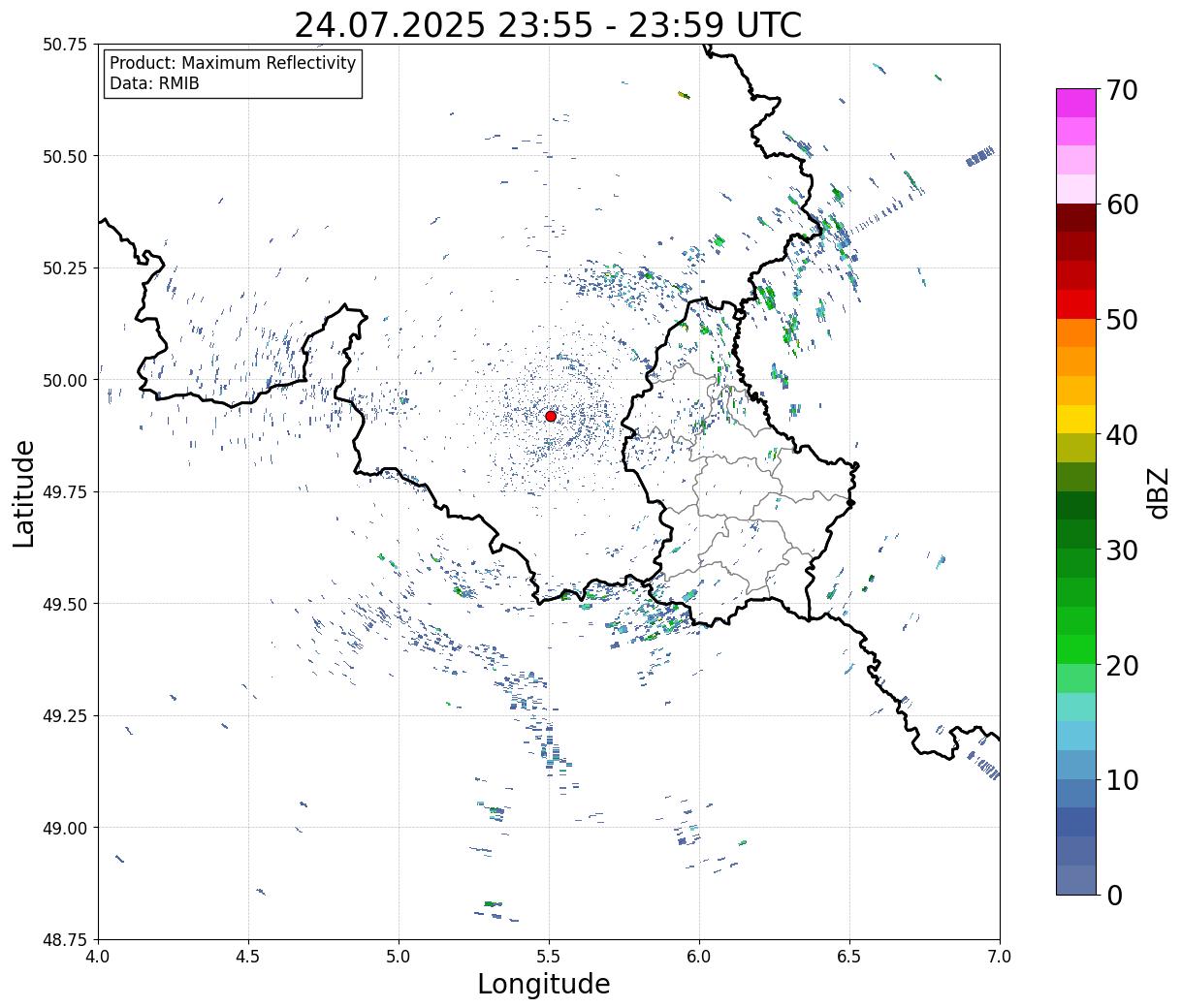Select the 'Product: Maximum Reflectivity' text

pyautogui.click(x=233, y=63)
